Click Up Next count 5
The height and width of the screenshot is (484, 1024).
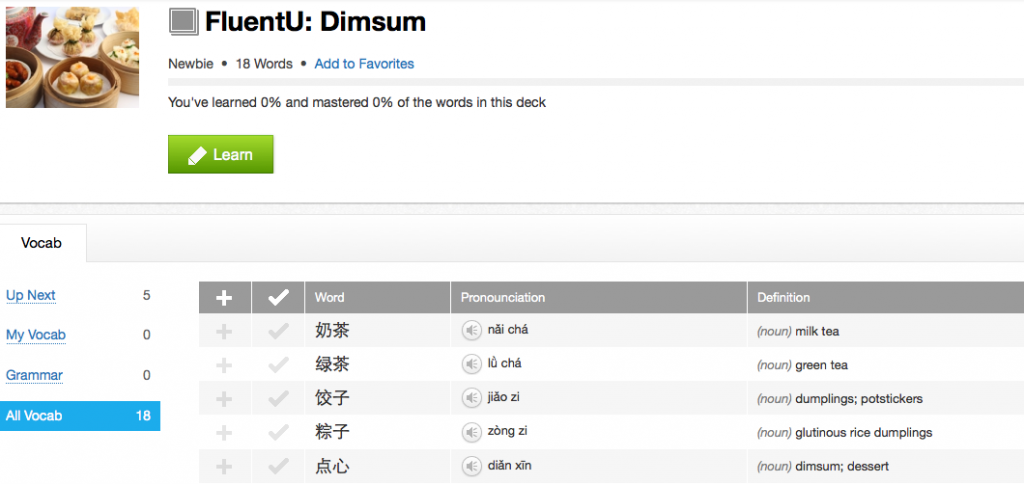146,295
